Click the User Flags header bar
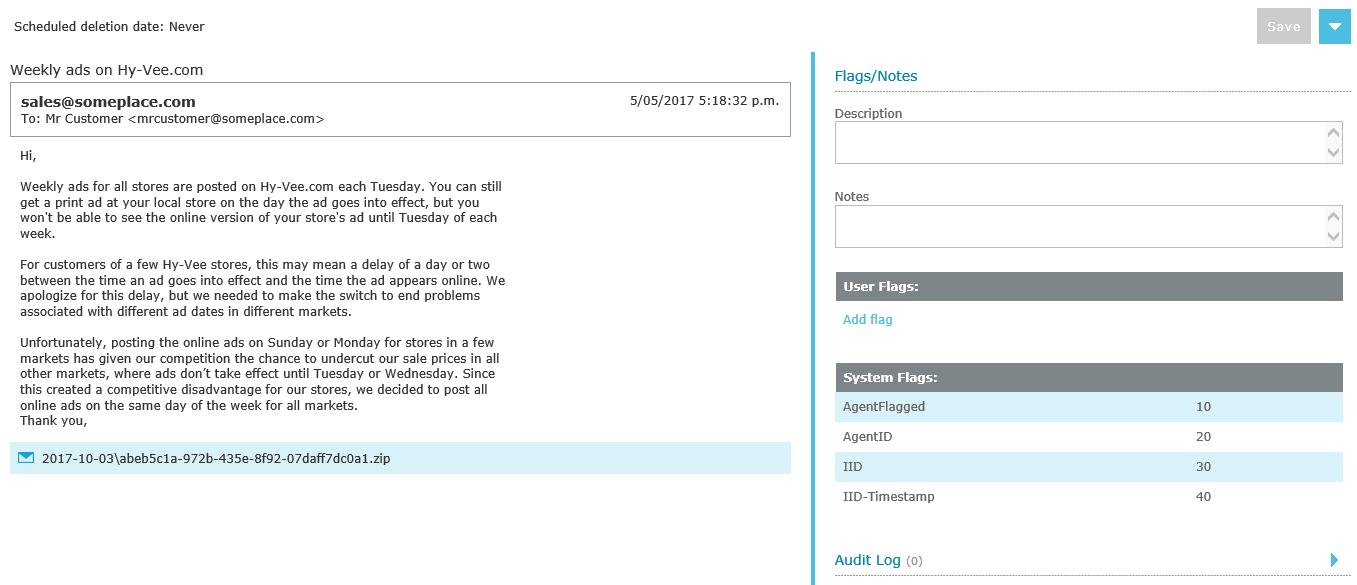The height and width of the screenshot is (585, 1357). point(1089,286)
